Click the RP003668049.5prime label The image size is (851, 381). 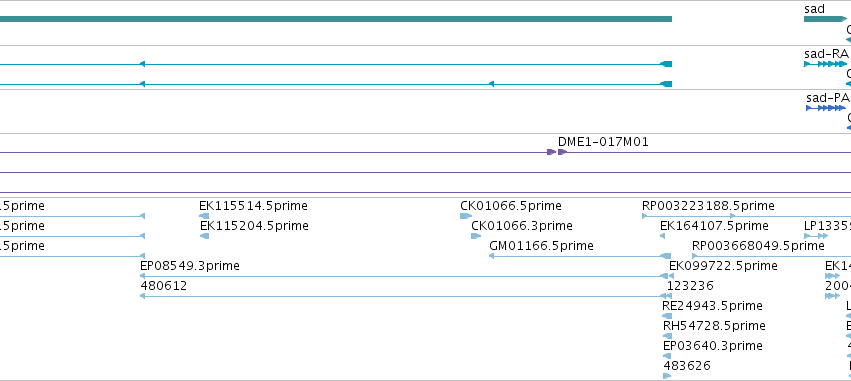pos(758,246)
